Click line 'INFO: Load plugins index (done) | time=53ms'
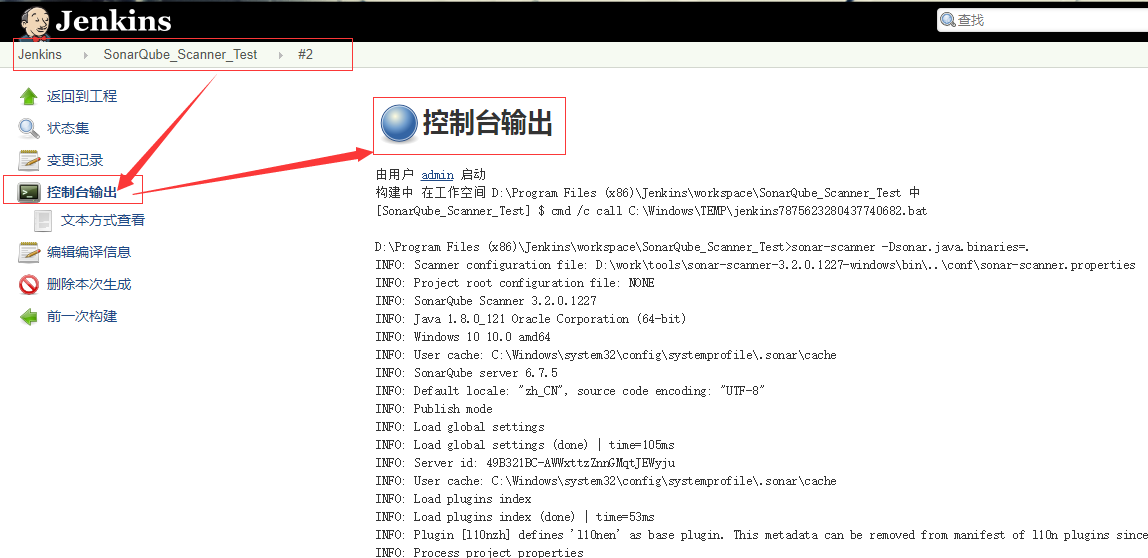The image size is (1148, 558). pos(515,517)
